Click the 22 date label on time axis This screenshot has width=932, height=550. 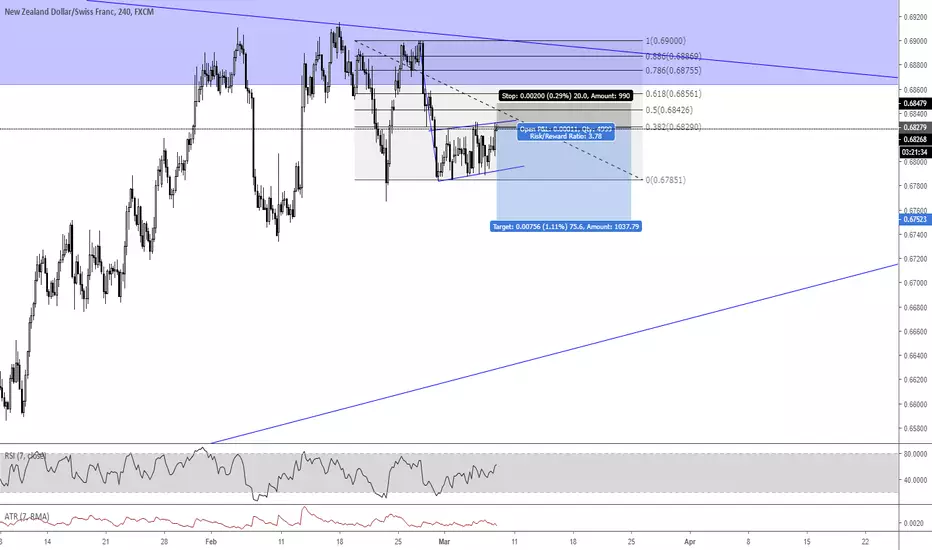(x=865, y=542)
